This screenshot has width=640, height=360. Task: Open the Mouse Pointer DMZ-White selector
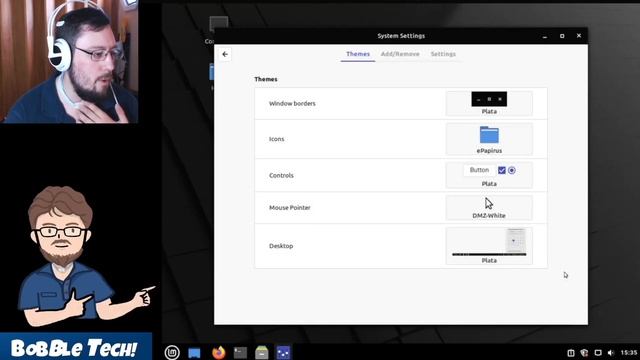pyautogui.click(x=489, y=207)
